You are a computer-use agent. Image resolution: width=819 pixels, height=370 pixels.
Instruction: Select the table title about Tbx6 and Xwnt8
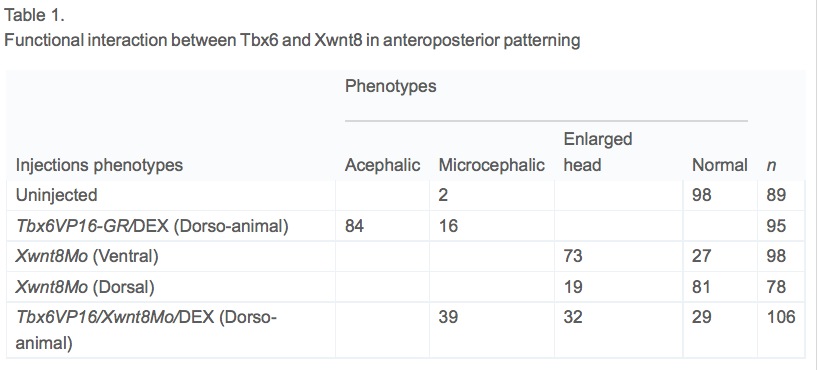(292, 40)
